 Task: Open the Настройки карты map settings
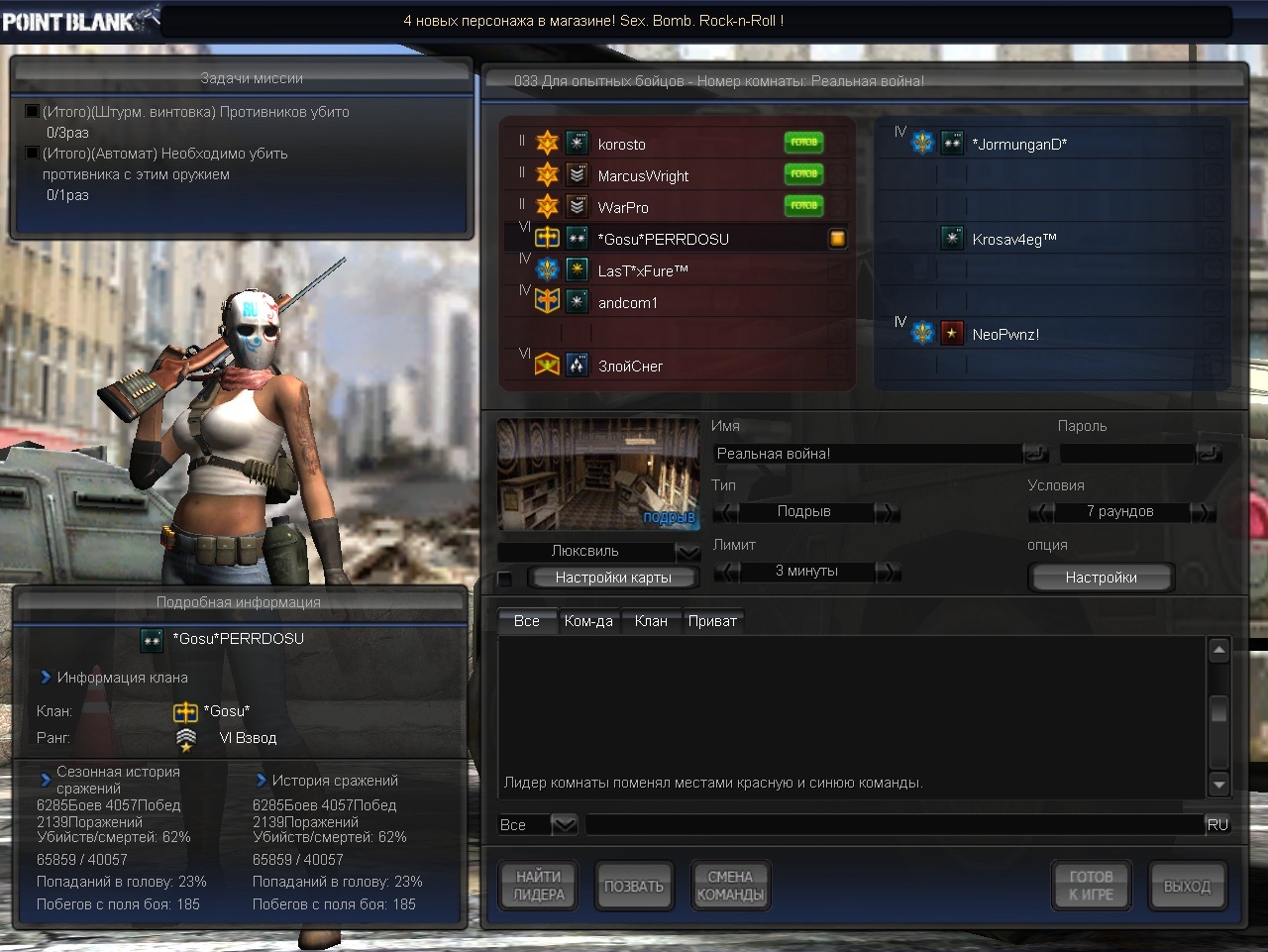(613, 578)
